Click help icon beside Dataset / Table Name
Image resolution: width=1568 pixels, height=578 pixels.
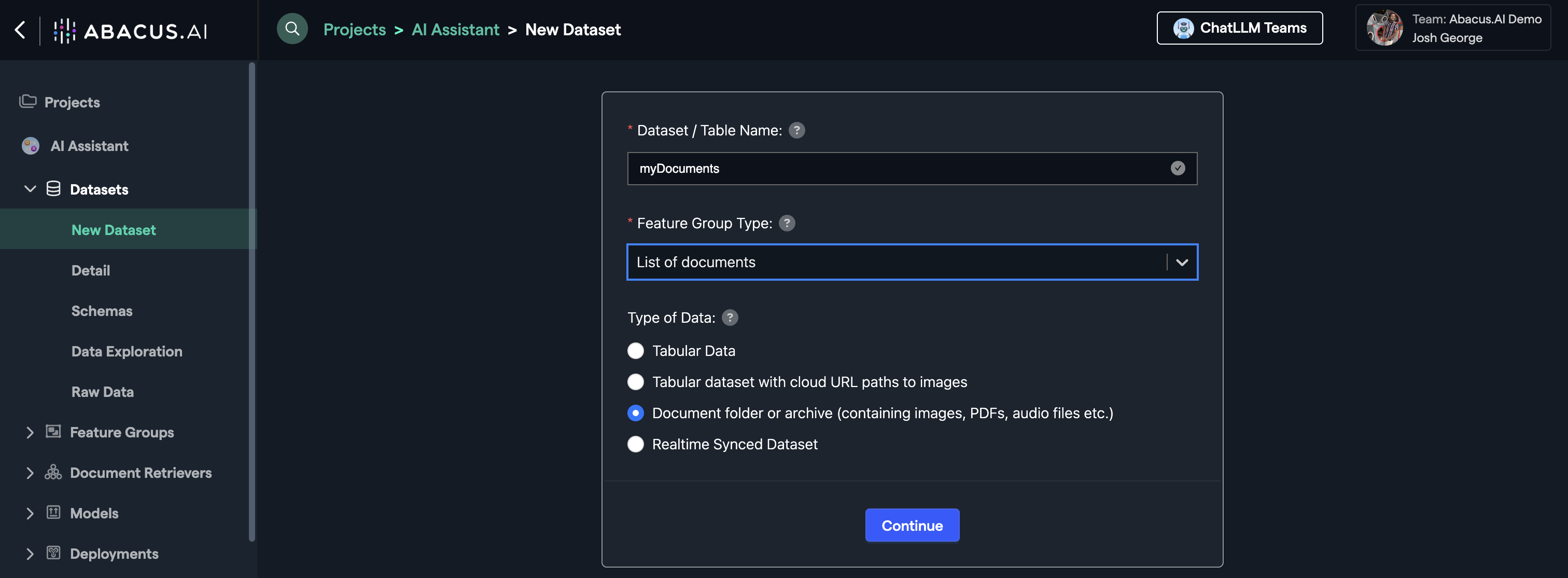click(796, 130)
